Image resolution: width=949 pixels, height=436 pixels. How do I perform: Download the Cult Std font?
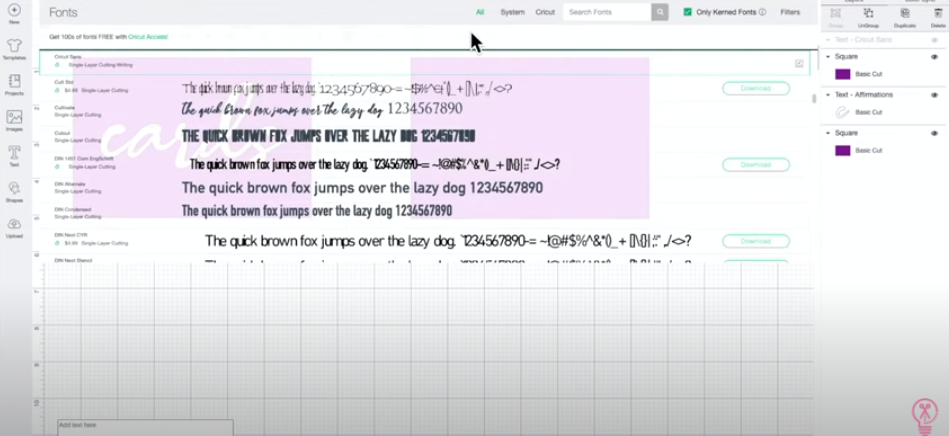(756, 88)
